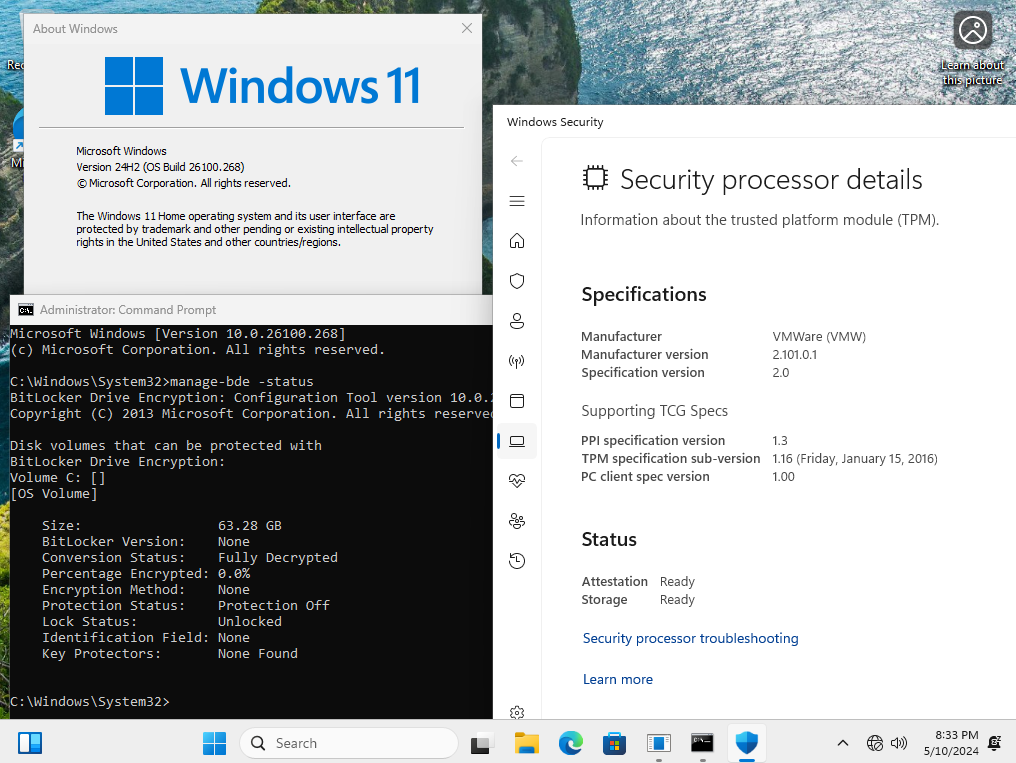
Task: Click the Learn more link
Action: tap(618, 679)
